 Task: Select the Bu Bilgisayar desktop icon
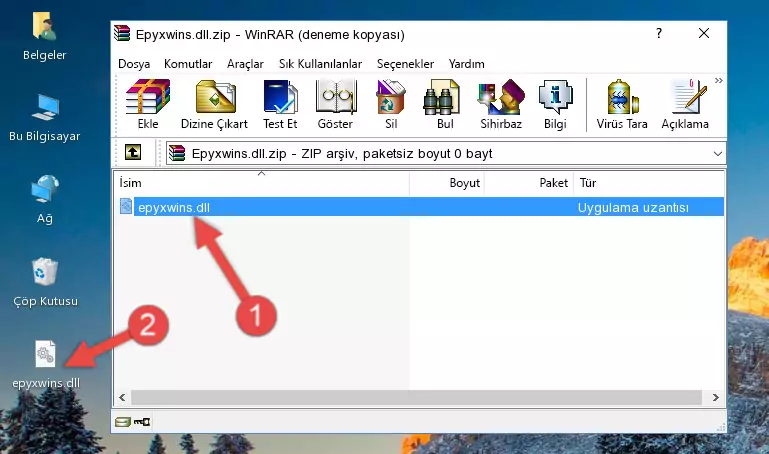click(45, 118)
